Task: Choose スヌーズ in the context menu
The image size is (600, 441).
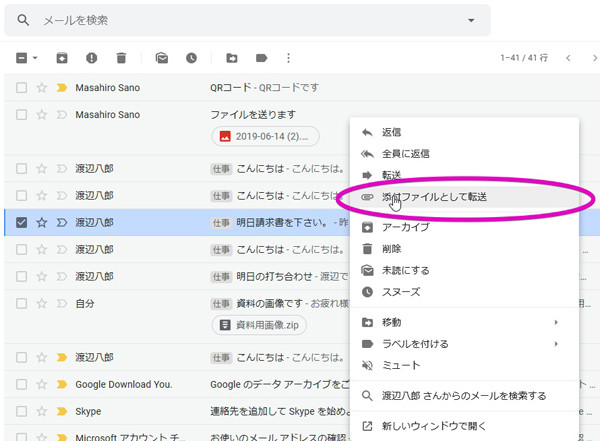Action: [x=464, y=292]
